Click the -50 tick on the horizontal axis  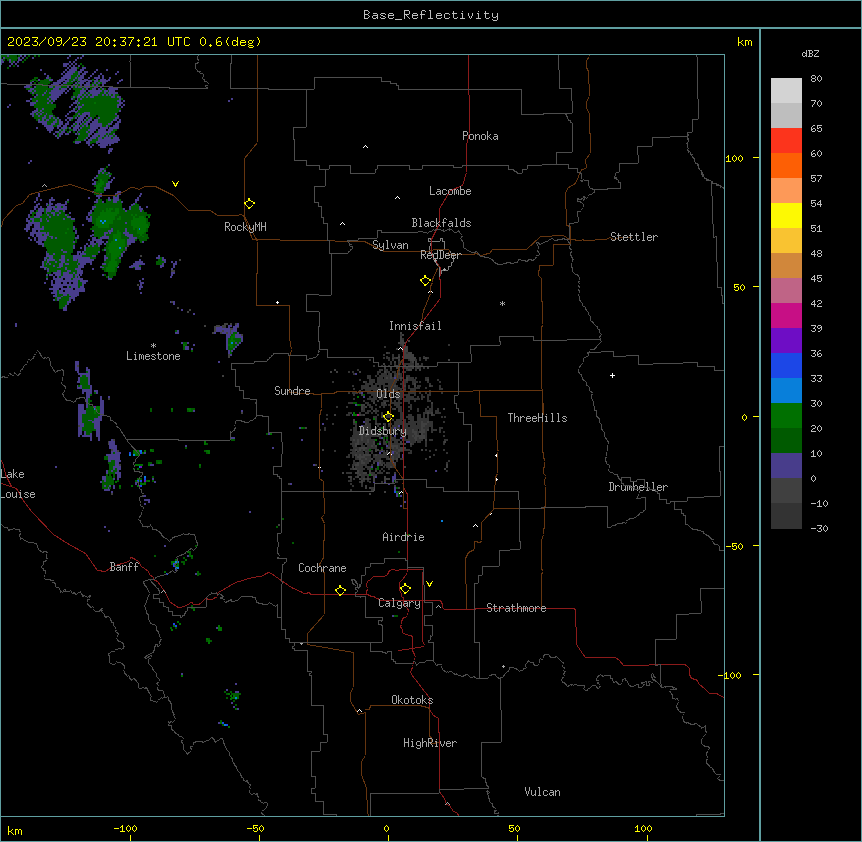[x=255, y=829]
